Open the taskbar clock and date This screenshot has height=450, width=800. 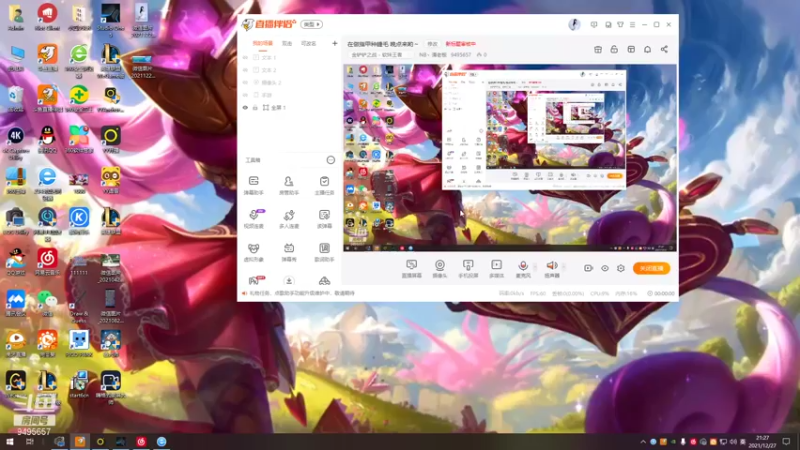763,442
